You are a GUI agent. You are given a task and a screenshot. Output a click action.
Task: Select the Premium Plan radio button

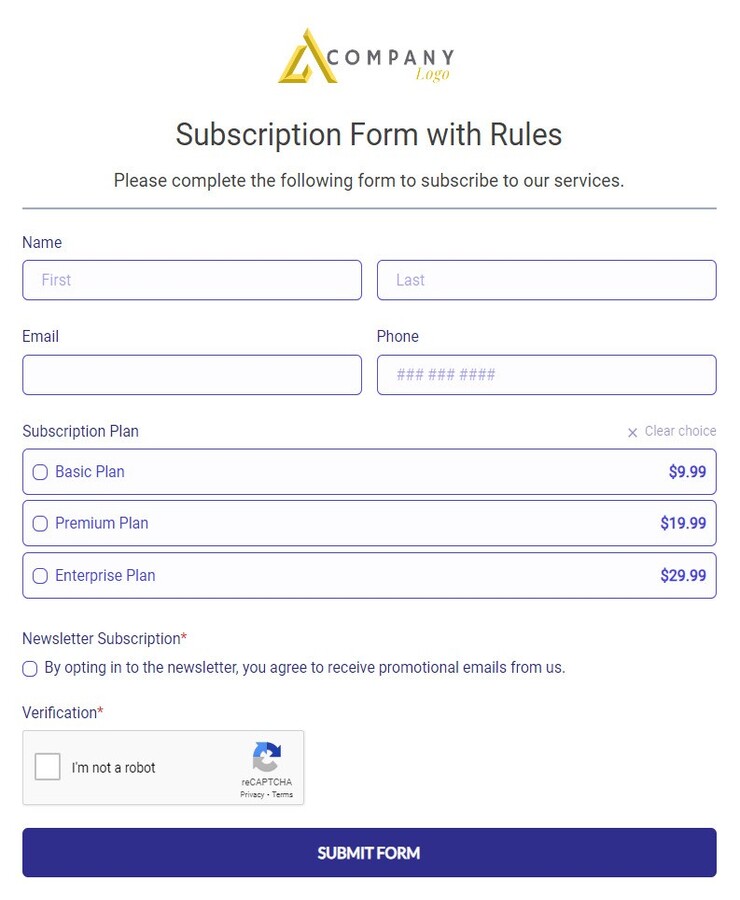pos(40,523)
